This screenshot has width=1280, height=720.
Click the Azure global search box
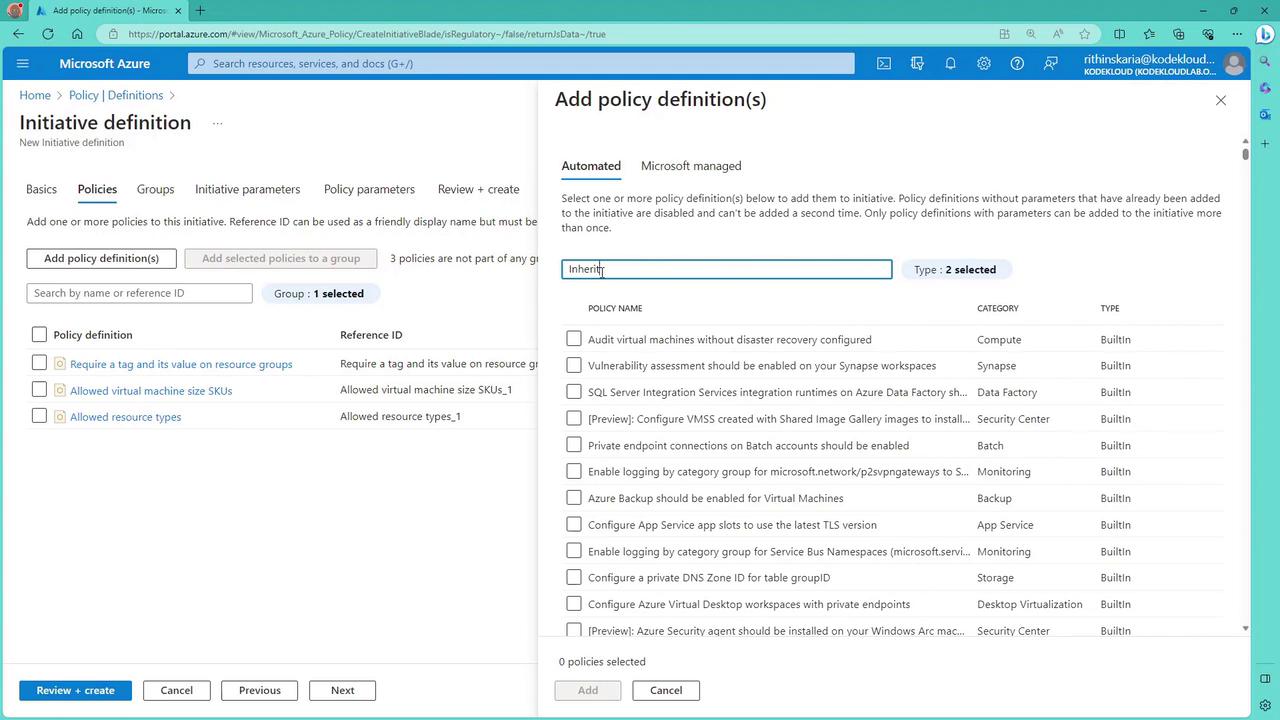[x=521, y=63]
